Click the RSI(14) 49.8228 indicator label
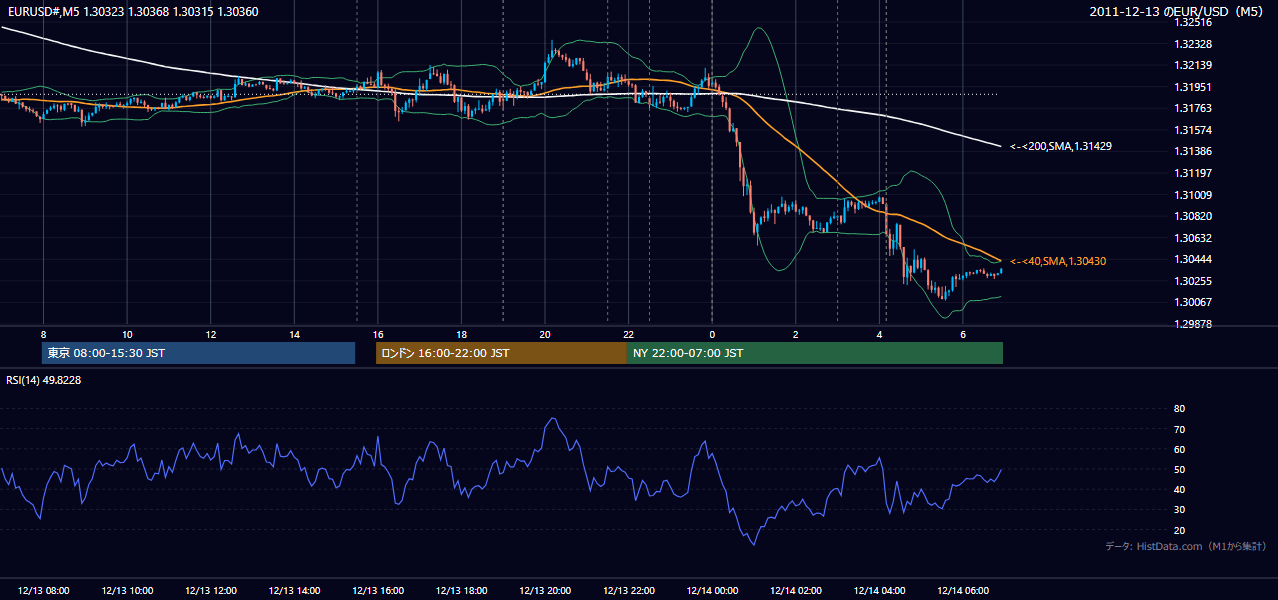This screenshot has width=1278, height=600. [x=44, y=380]
